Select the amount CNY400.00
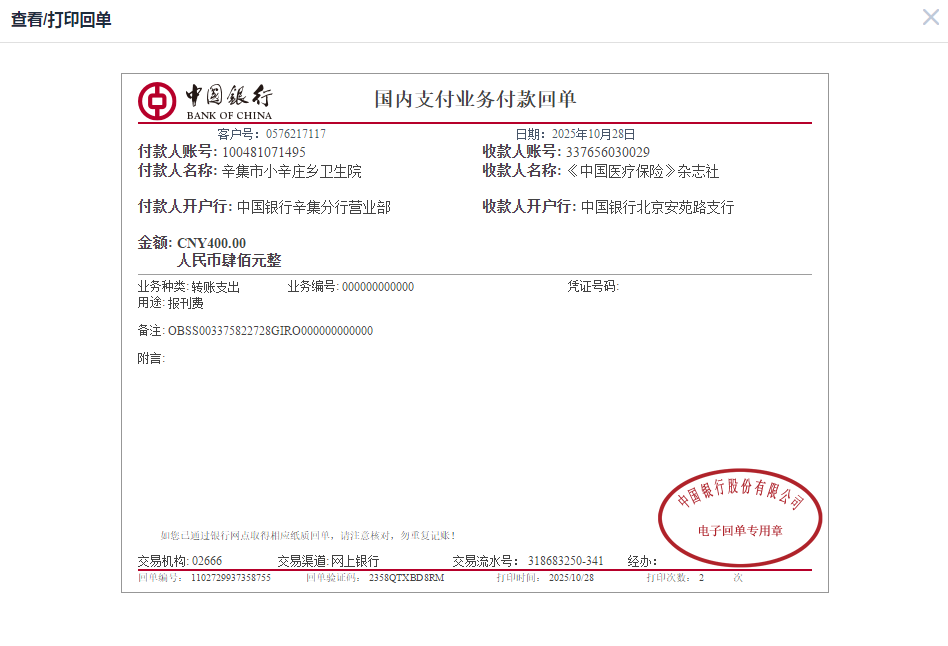This screenshot has width=948, height=646. tap(211, 243)
